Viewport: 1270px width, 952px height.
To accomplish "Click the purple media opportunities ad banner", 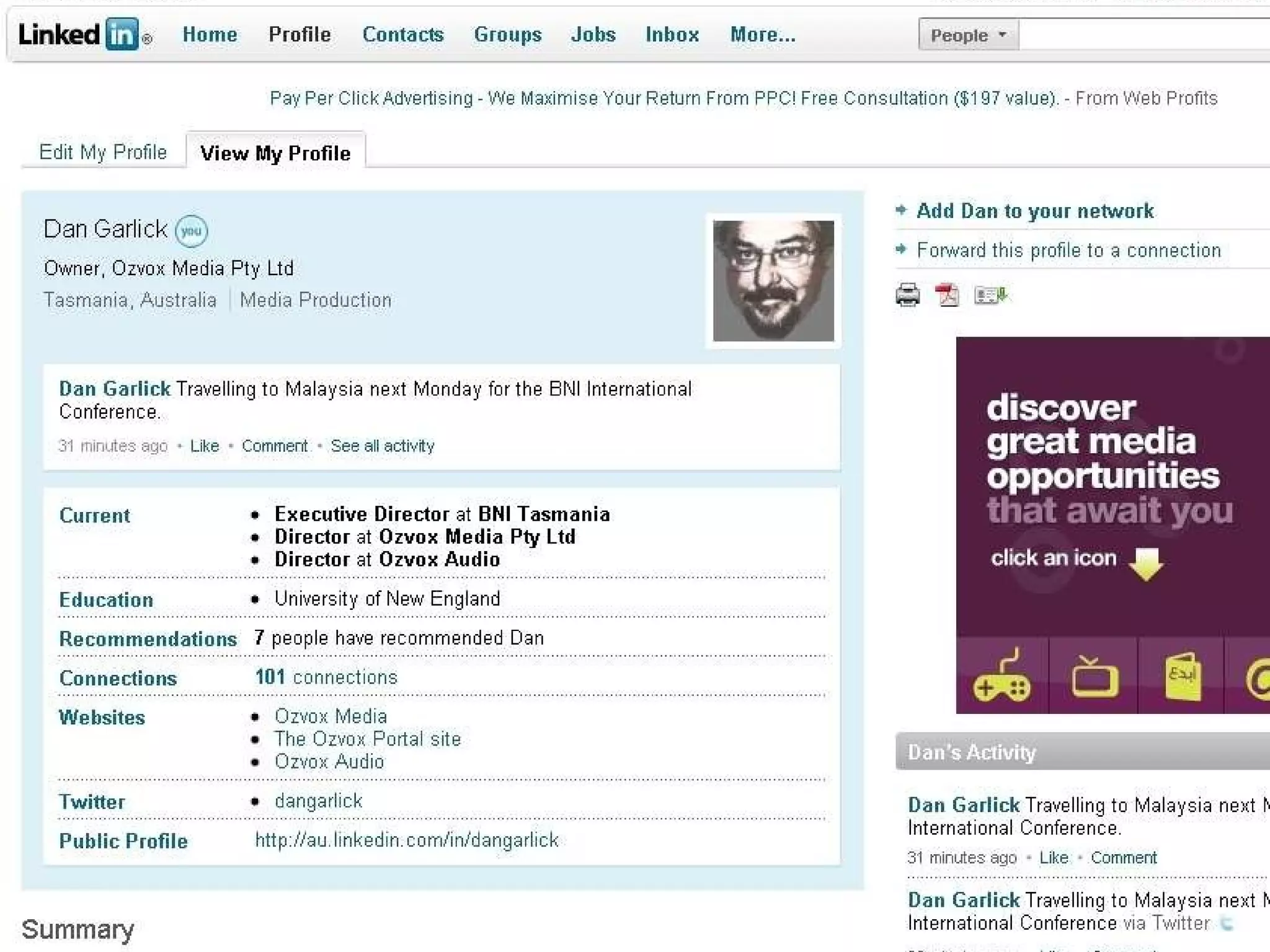I will click(x=1112, y=525).
